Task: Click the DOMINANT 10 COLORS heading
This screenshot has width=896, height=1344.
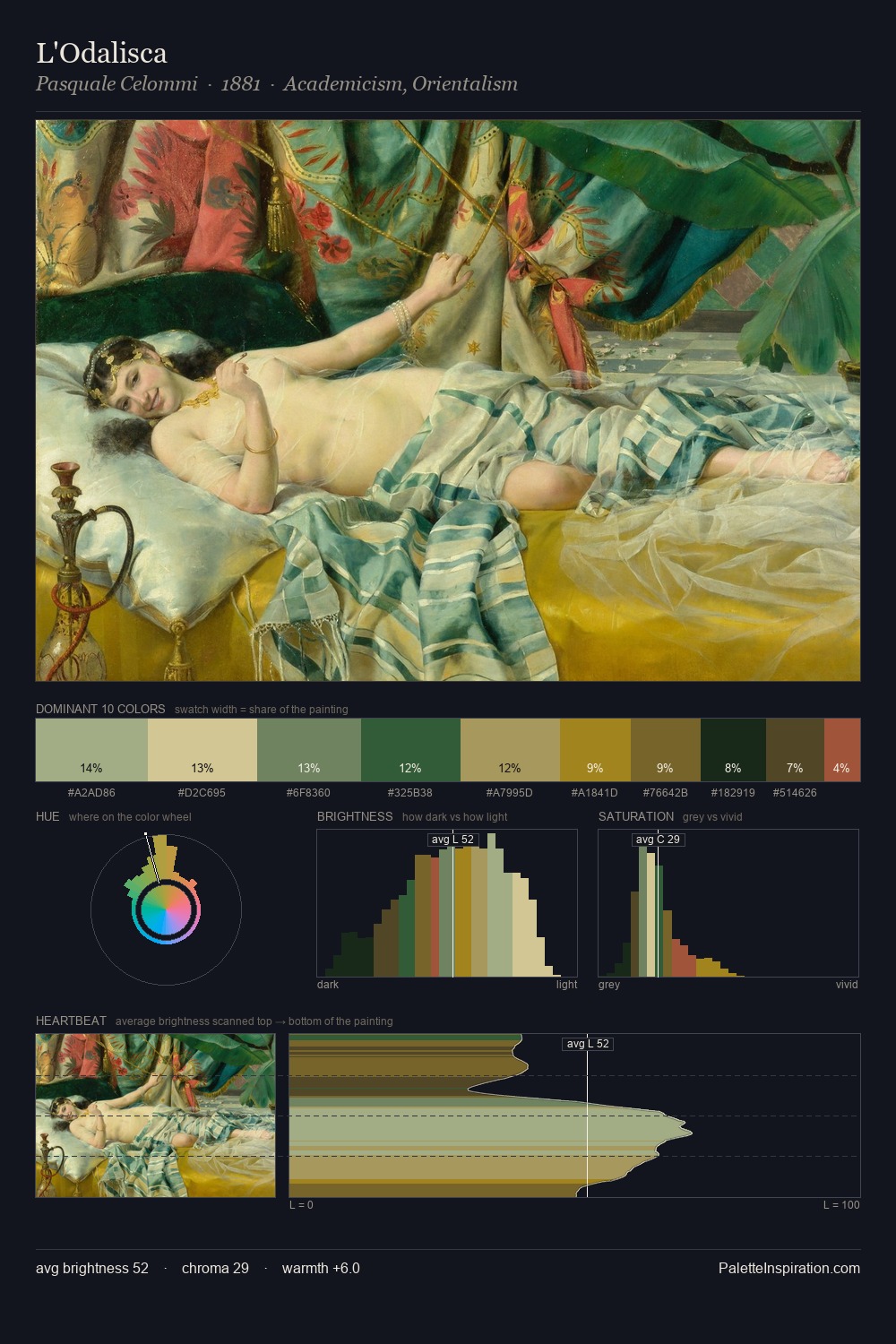Action: (x=100, y=709)
